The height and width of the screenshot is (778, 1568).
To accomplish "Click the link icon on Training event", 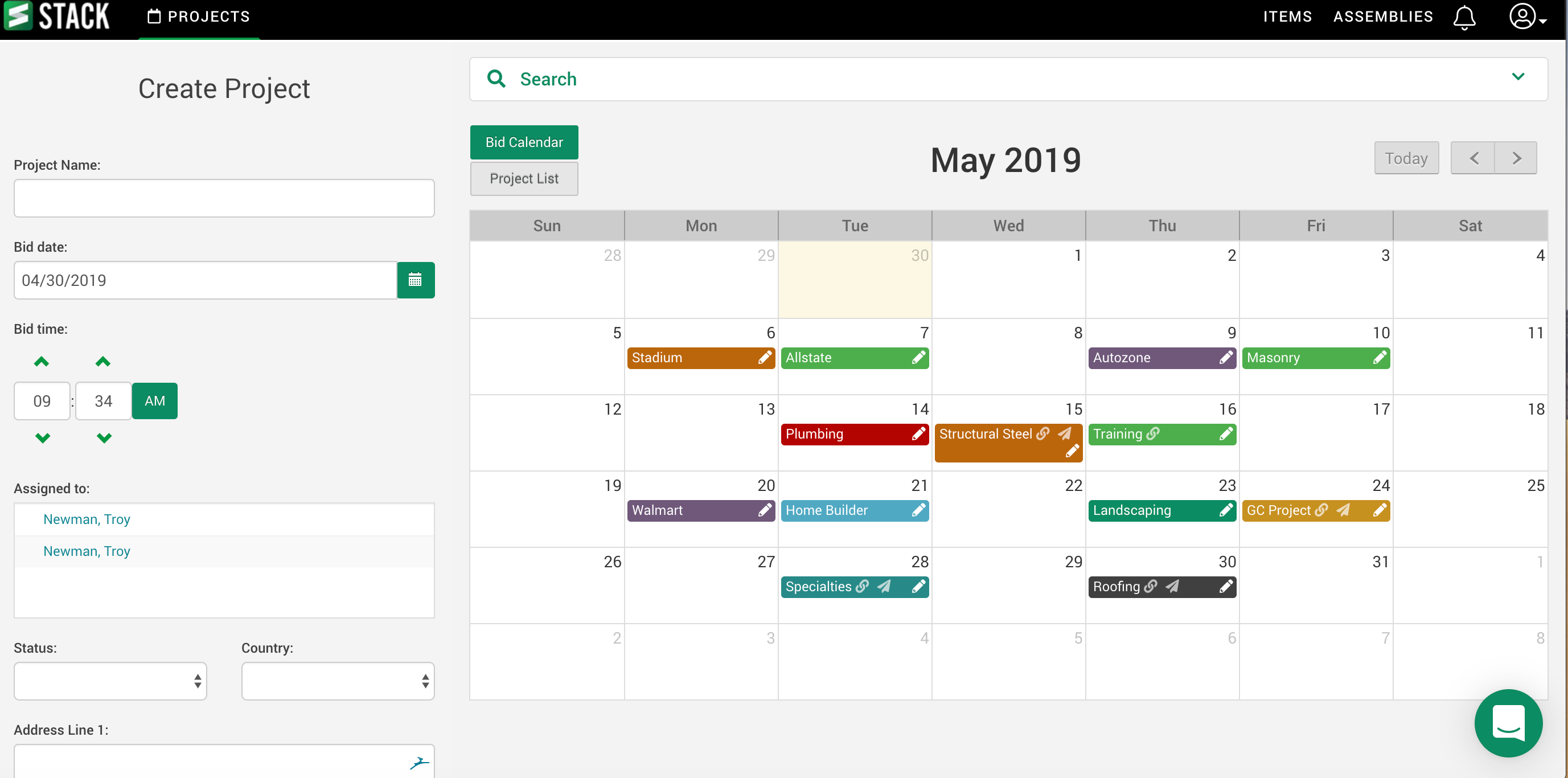I will click(x=1153, y=433).
